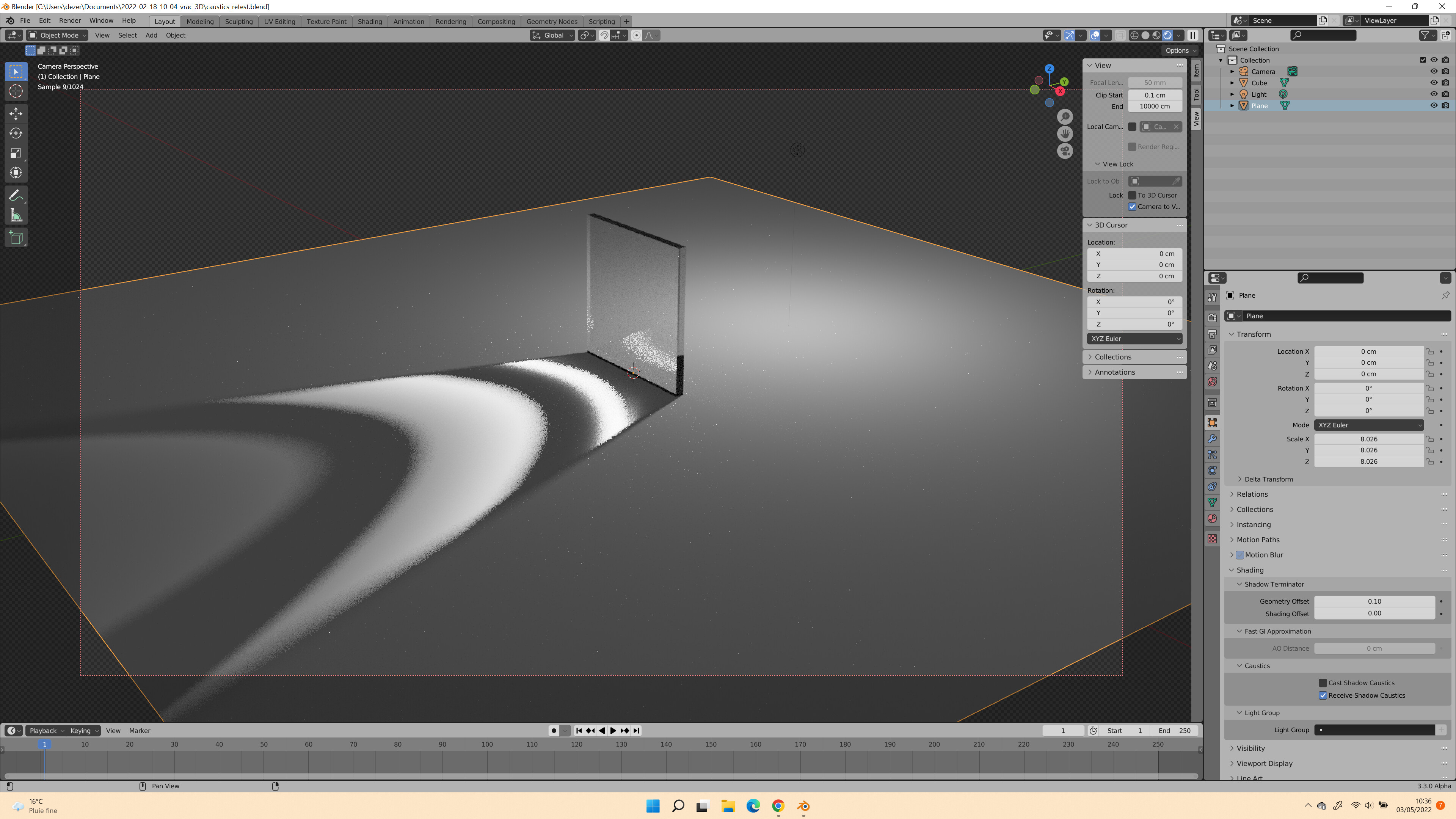Open the timeline Marker menu
Screen dimensions: 1456x819
140,730
